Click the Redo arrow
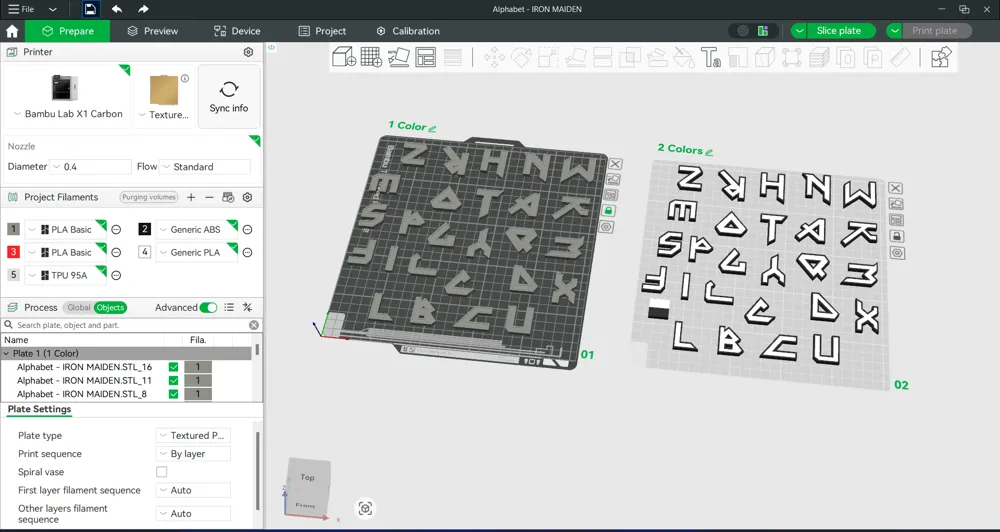Screen dimensions: 1000x532 pos(143,10)
